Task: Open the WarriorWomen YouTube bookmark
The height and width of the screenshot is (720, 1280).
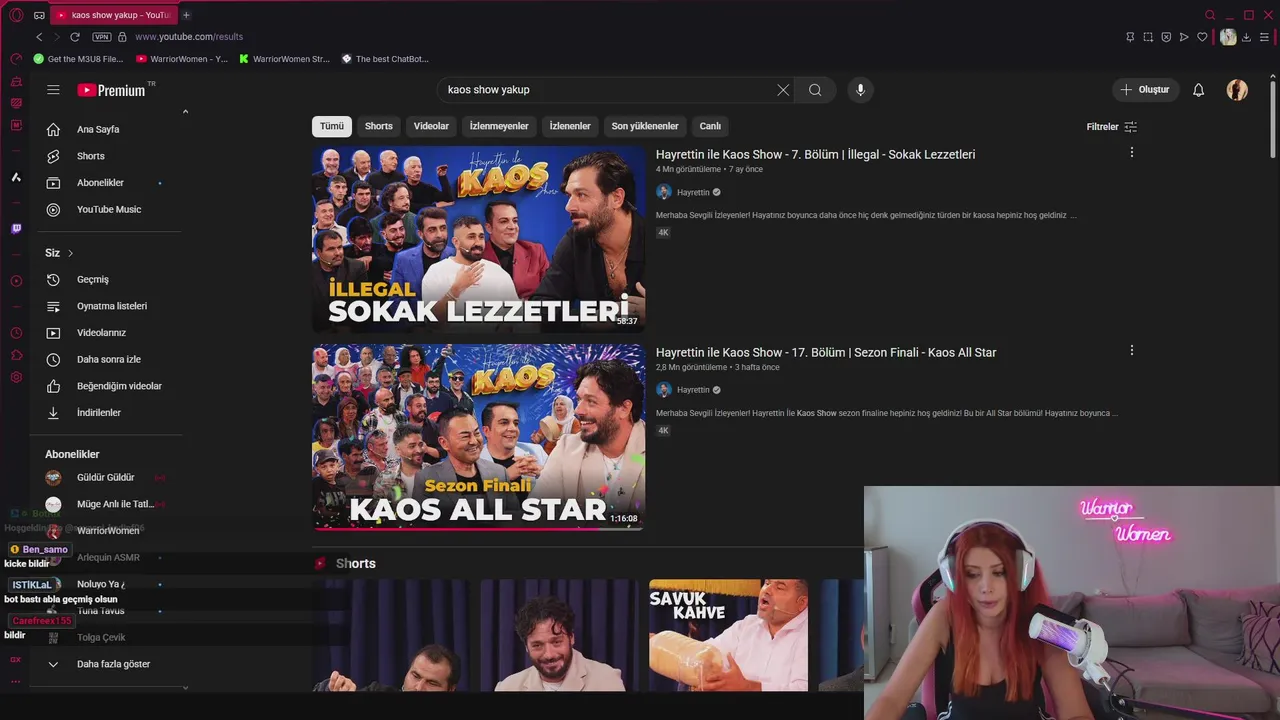Action: point(182,59)
